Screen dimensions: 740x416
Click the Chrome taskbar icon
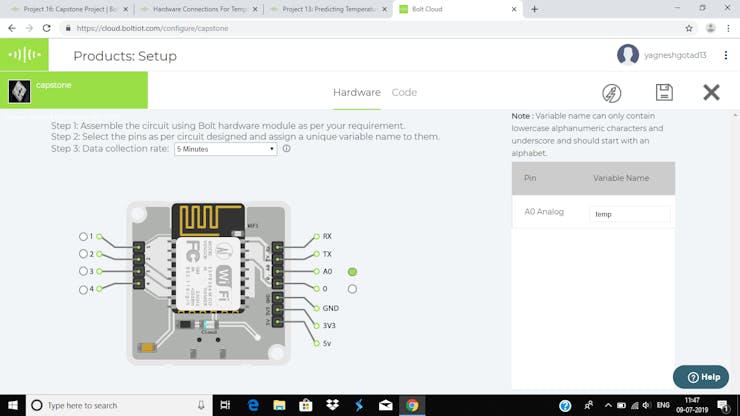[x=412, y=405]
